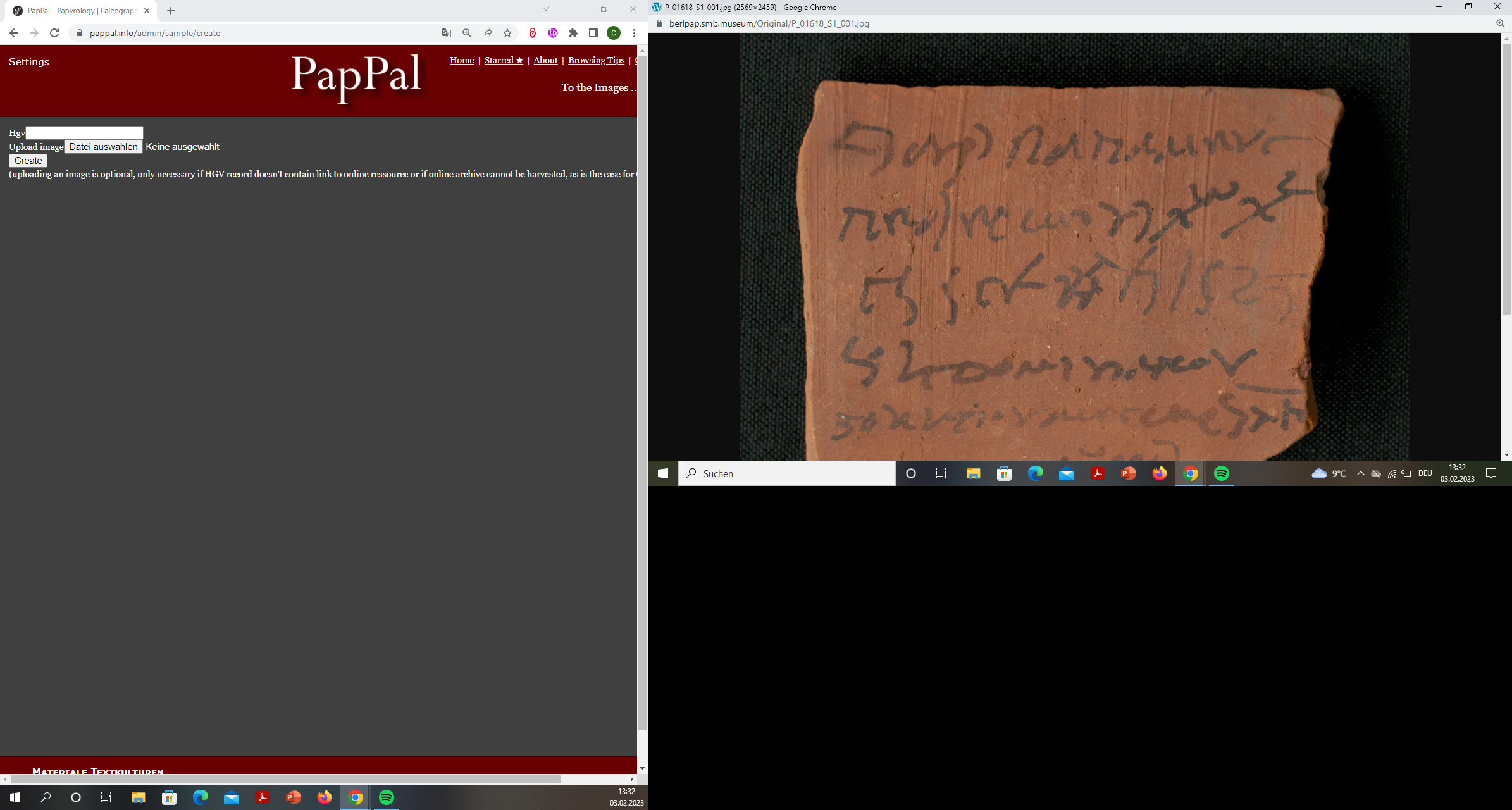Focus the Hgv input field
The image size is (1512, 810).
point(84,133)
